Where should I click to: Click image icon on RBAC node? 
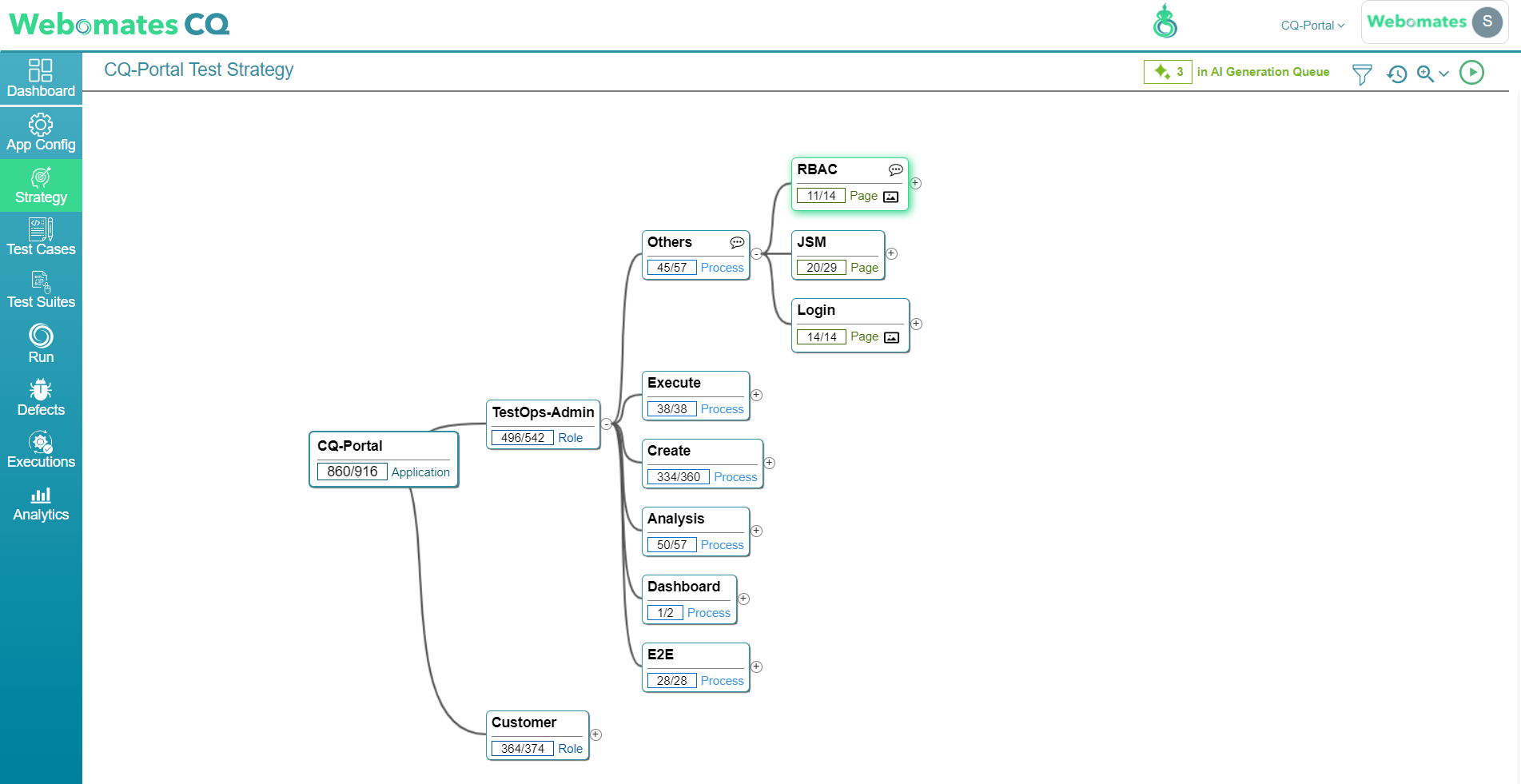891,197
